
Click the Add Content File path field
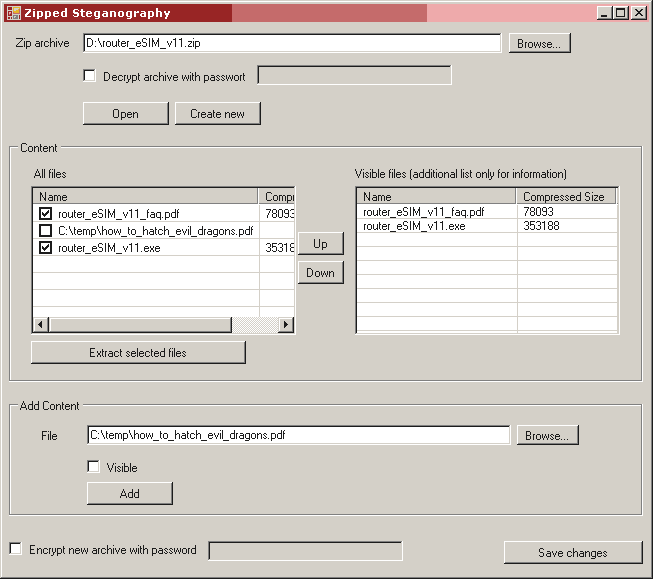[x=299, y=435]
